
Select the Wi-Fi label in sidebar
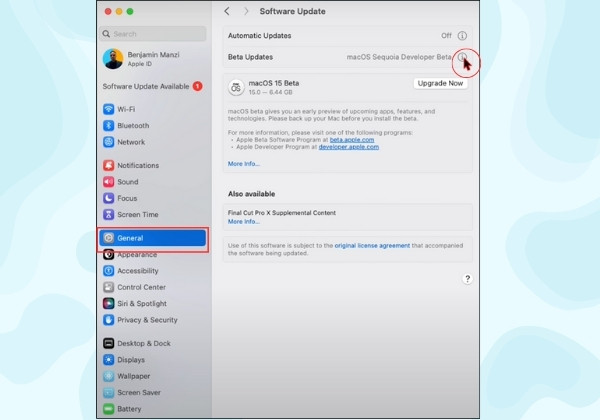point(126,109)
